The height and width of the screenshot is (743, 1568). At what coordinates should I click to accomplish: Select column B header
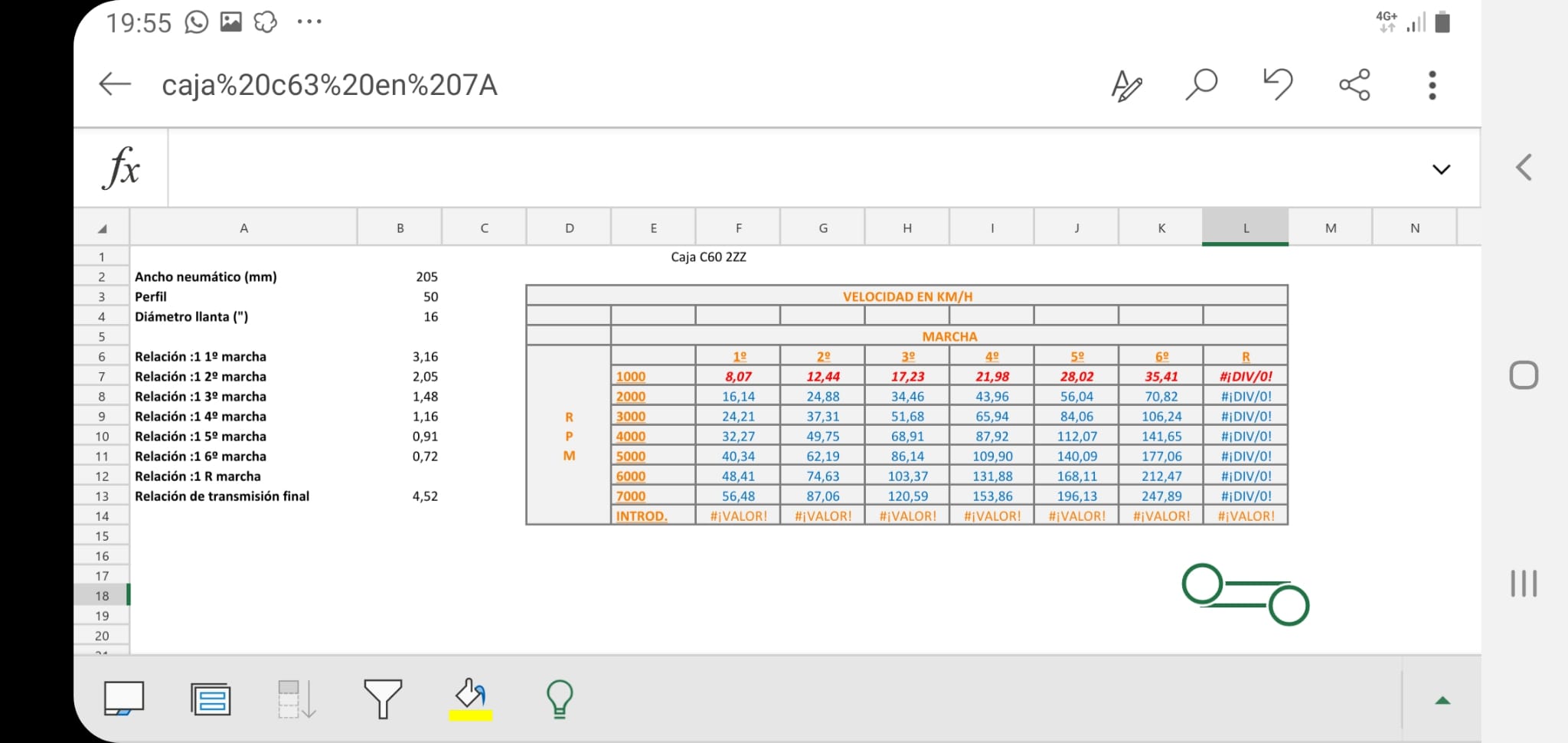coord(400,227)
